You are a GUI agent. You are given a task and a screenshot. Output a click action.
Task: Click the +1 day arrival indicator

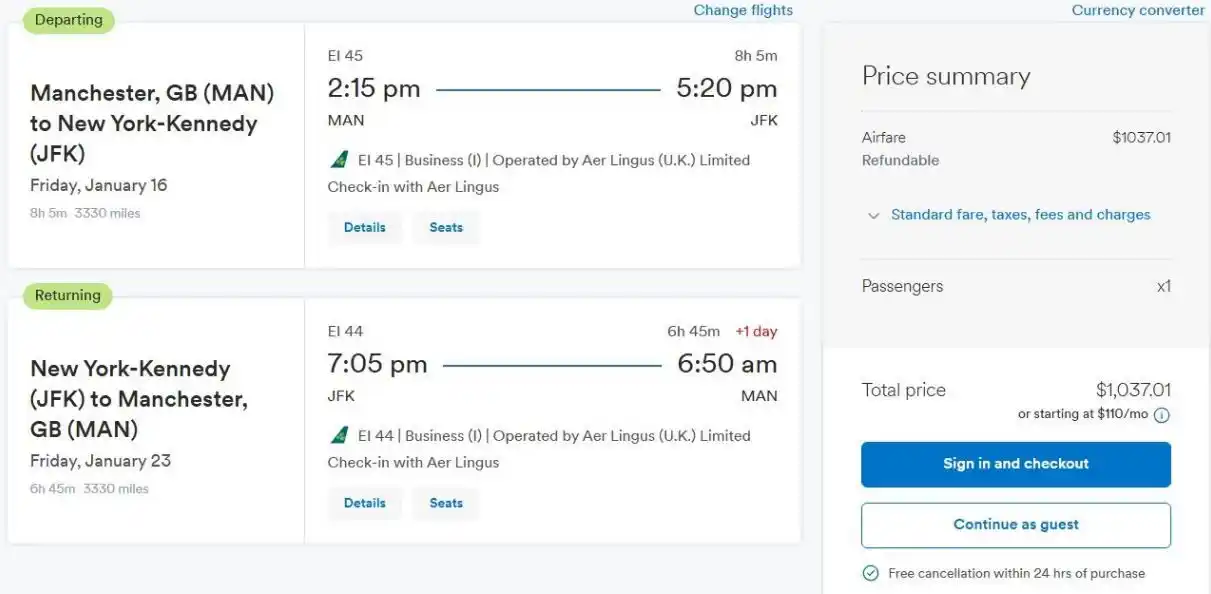(x=756, y=332)
